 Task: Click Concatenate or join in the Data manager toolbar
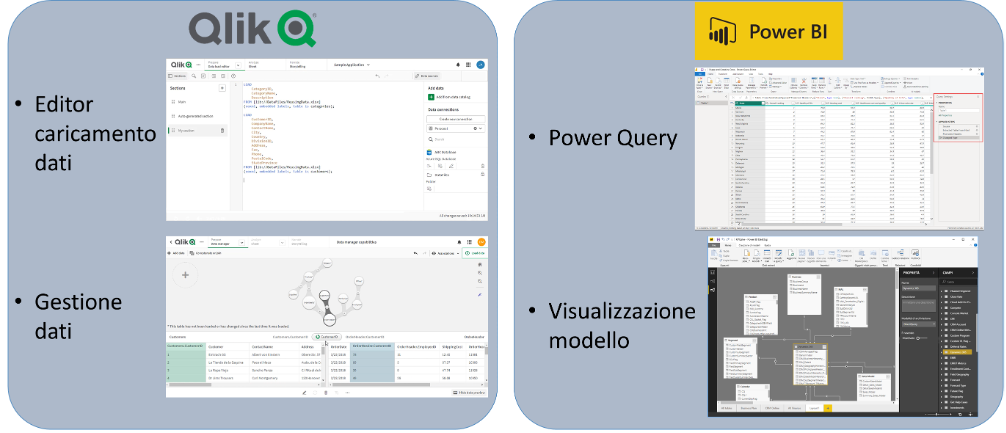(205, 253)
